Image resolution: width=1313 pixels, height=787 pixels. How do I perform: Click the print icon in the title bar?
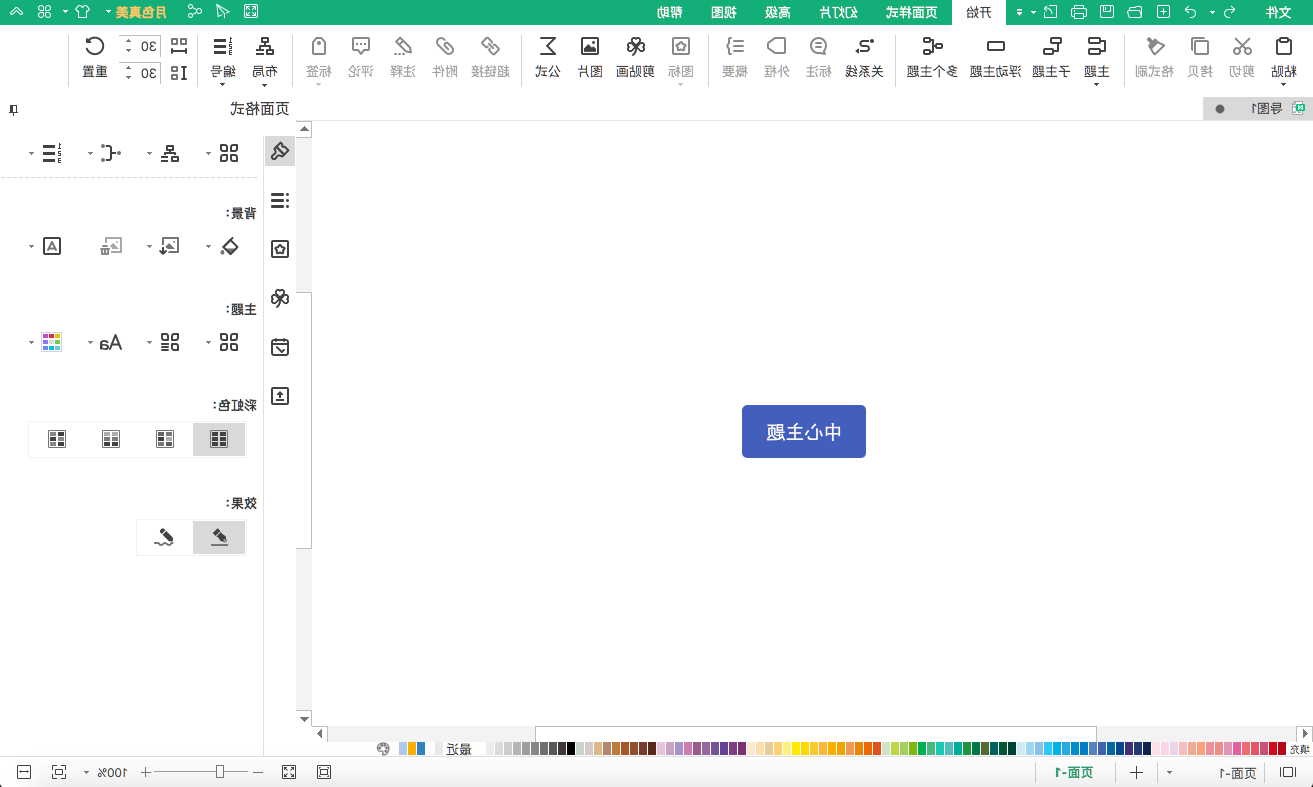(x=1078, y=12)
